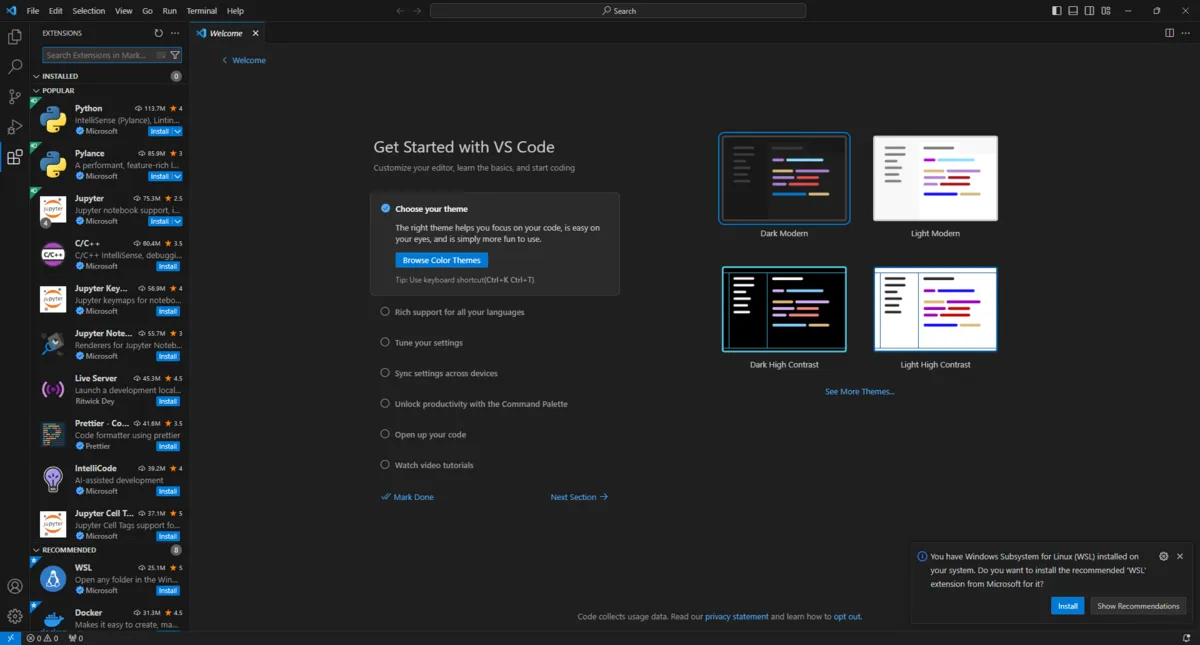Open the Source Control view
The height and width of the screenshot is (645, 1200).
(x=14, y=96)
